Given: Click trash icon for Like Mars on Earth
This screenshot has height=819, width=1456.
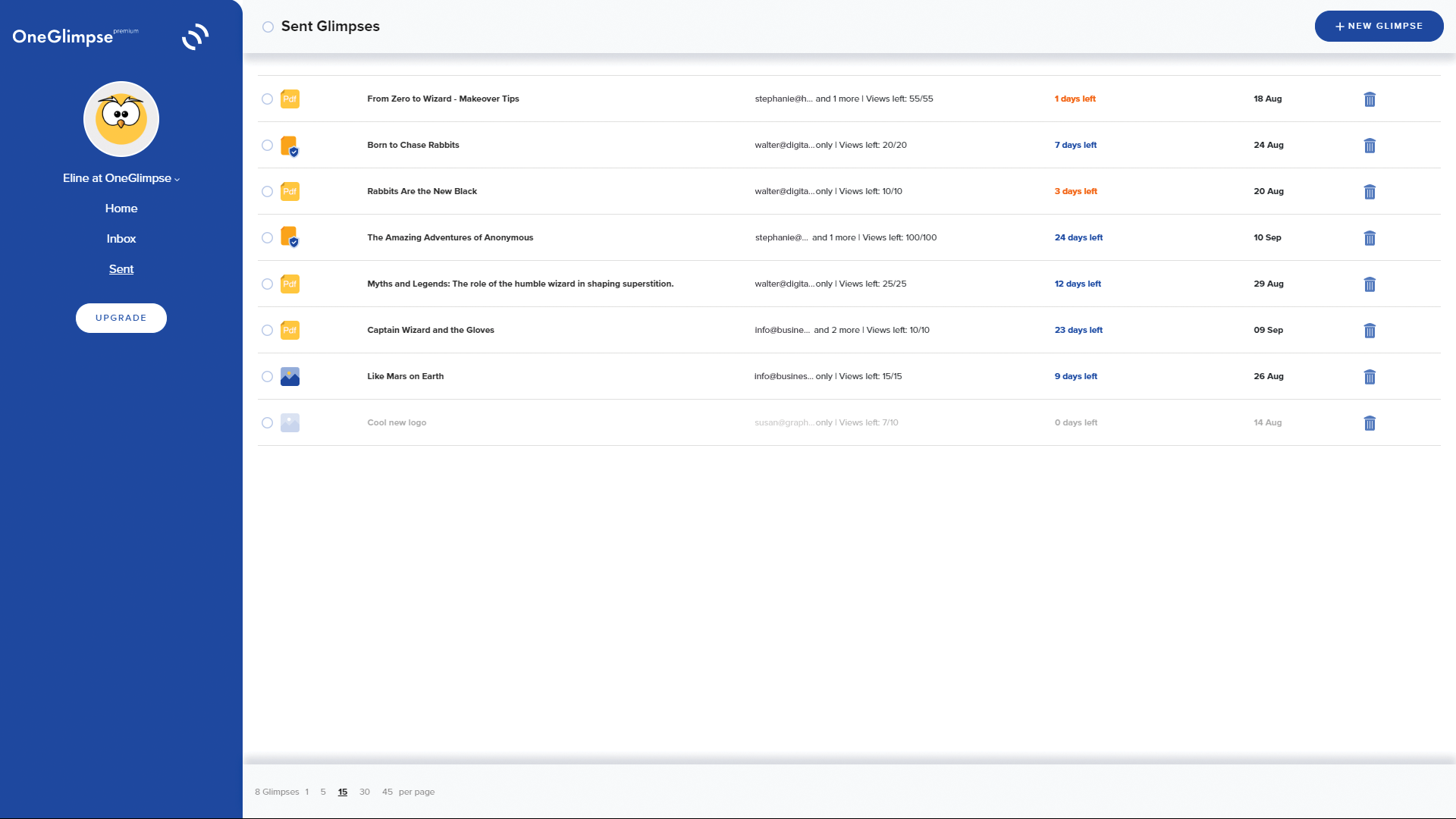Looking at the screenshot, I should (1370, 377).
